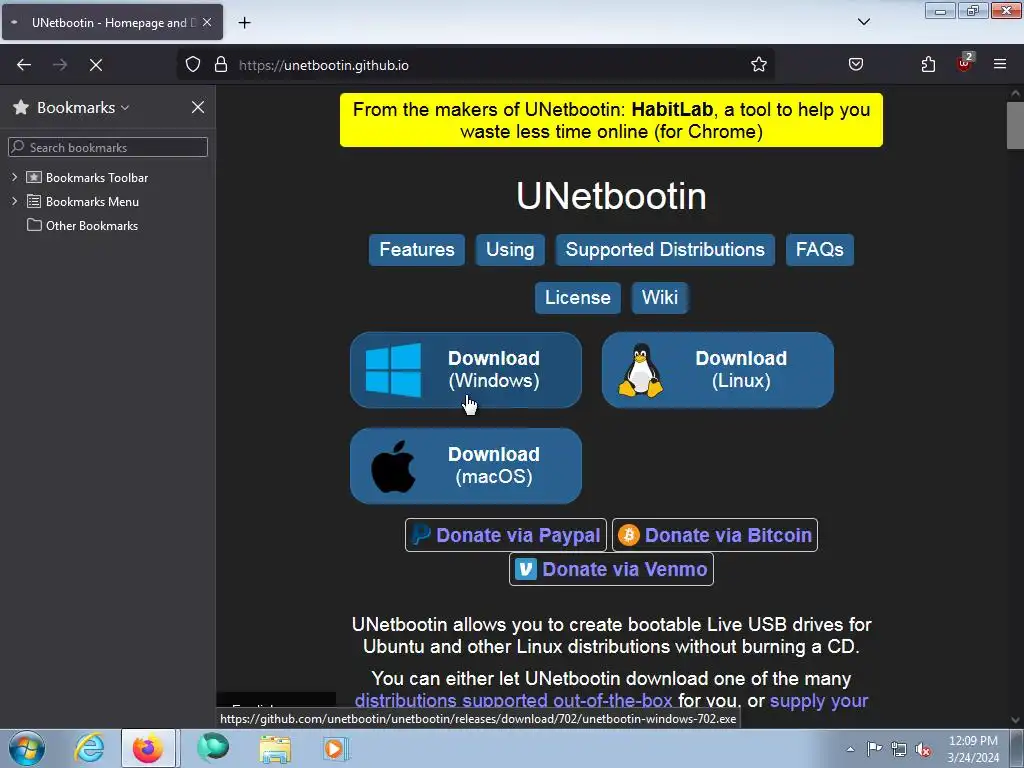Open the Features section
This screenshot has height=768, width=1024.
(417, 249)
